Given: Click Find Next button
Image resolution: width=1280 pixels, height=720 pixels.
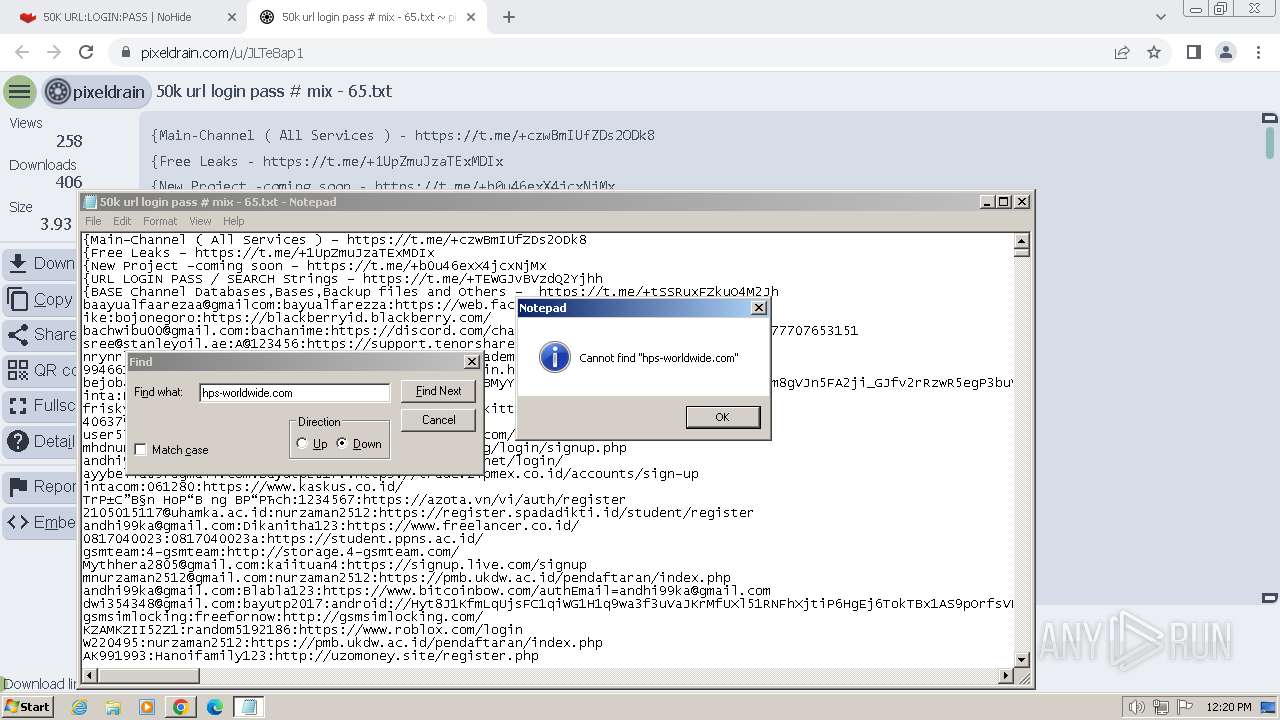Looking at the screenshot, I should (x=438, y=391).
